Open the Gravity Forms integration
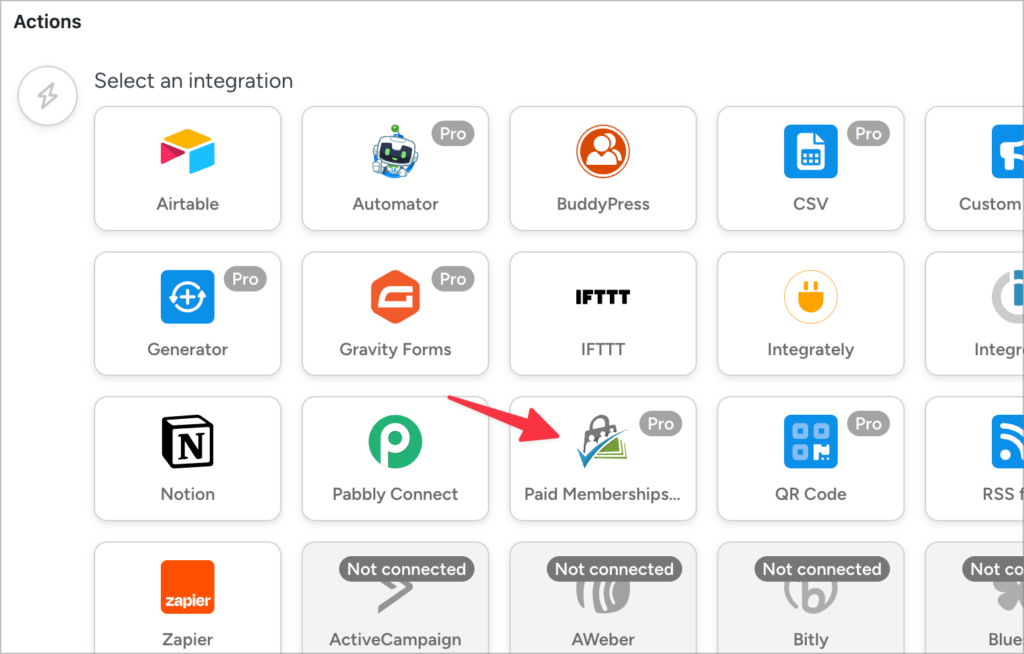 [395, 313]
